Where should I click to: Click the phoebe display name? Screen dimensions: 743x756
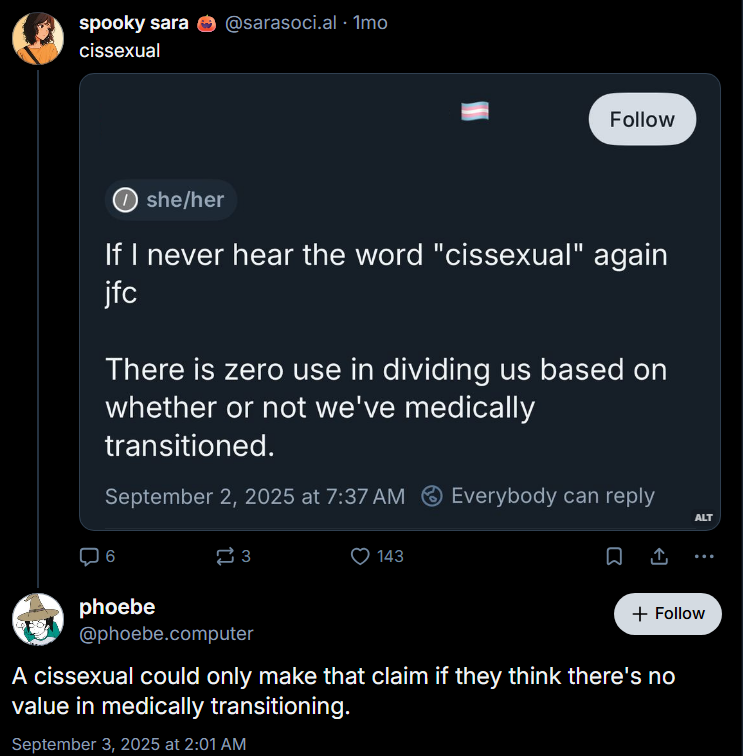point(117,607)
